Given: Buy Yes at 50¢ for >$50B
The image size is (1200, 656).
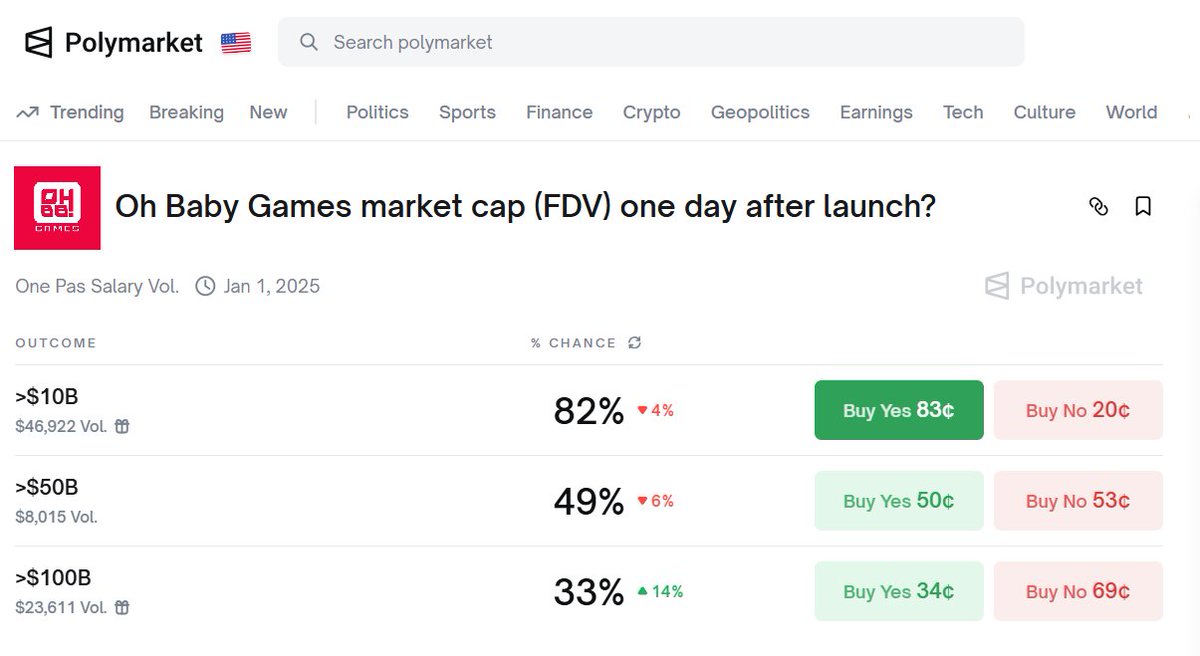Looking at the screenshot, I should (x=899, y=500).
